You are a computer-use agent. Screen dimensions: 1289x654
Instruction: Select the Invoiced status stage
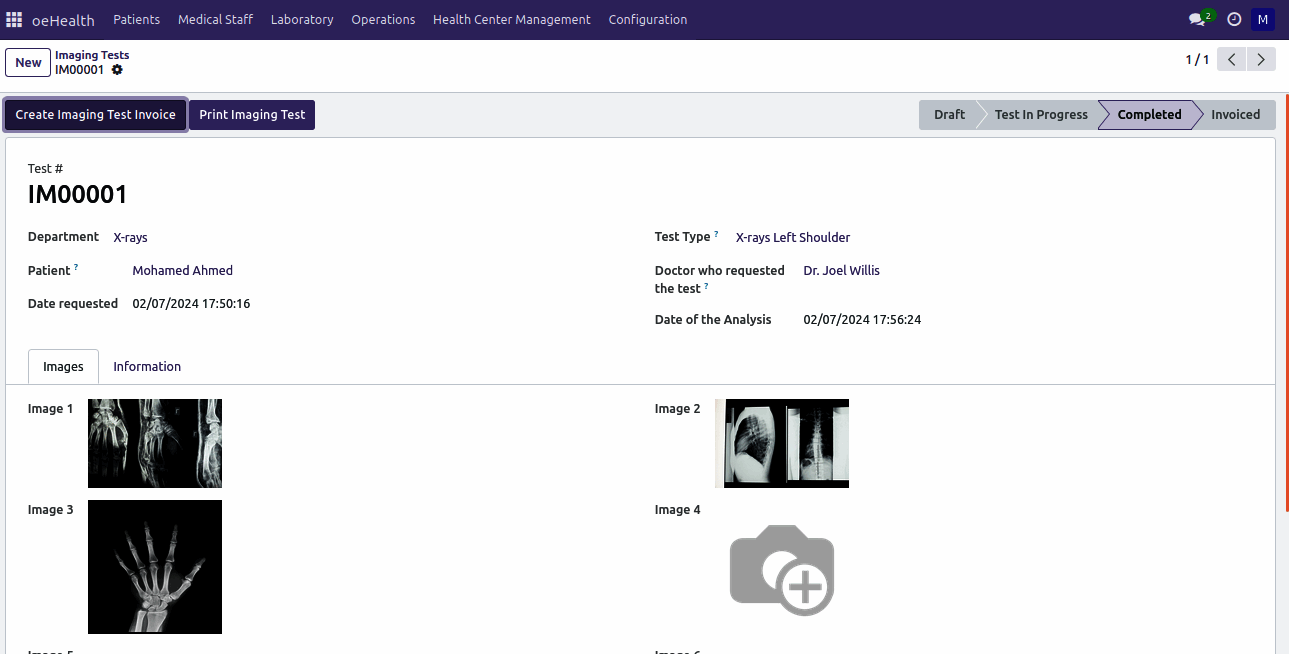[1235, 115]
